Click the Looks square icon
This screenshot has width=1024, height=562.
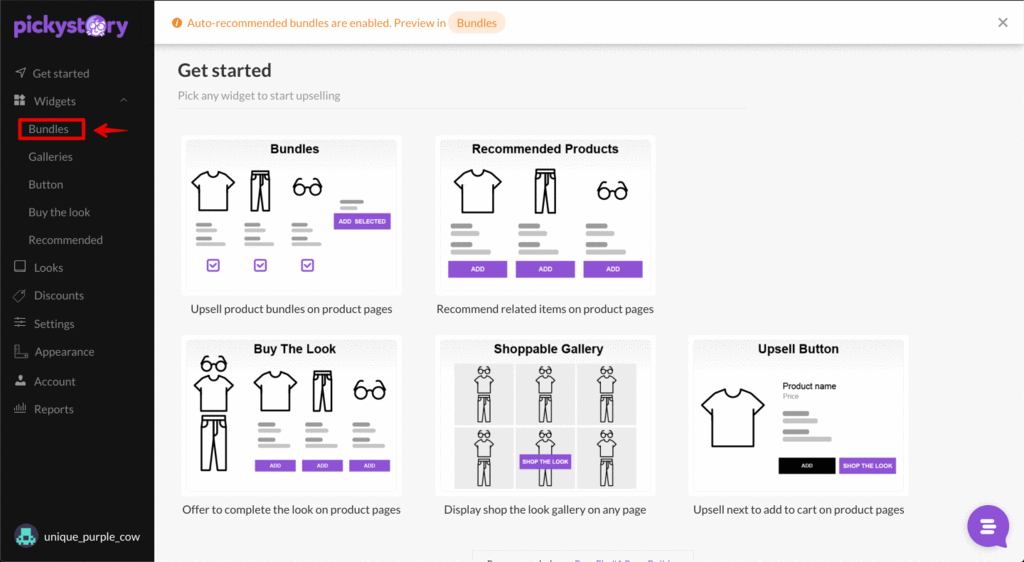tap(20, 268)
